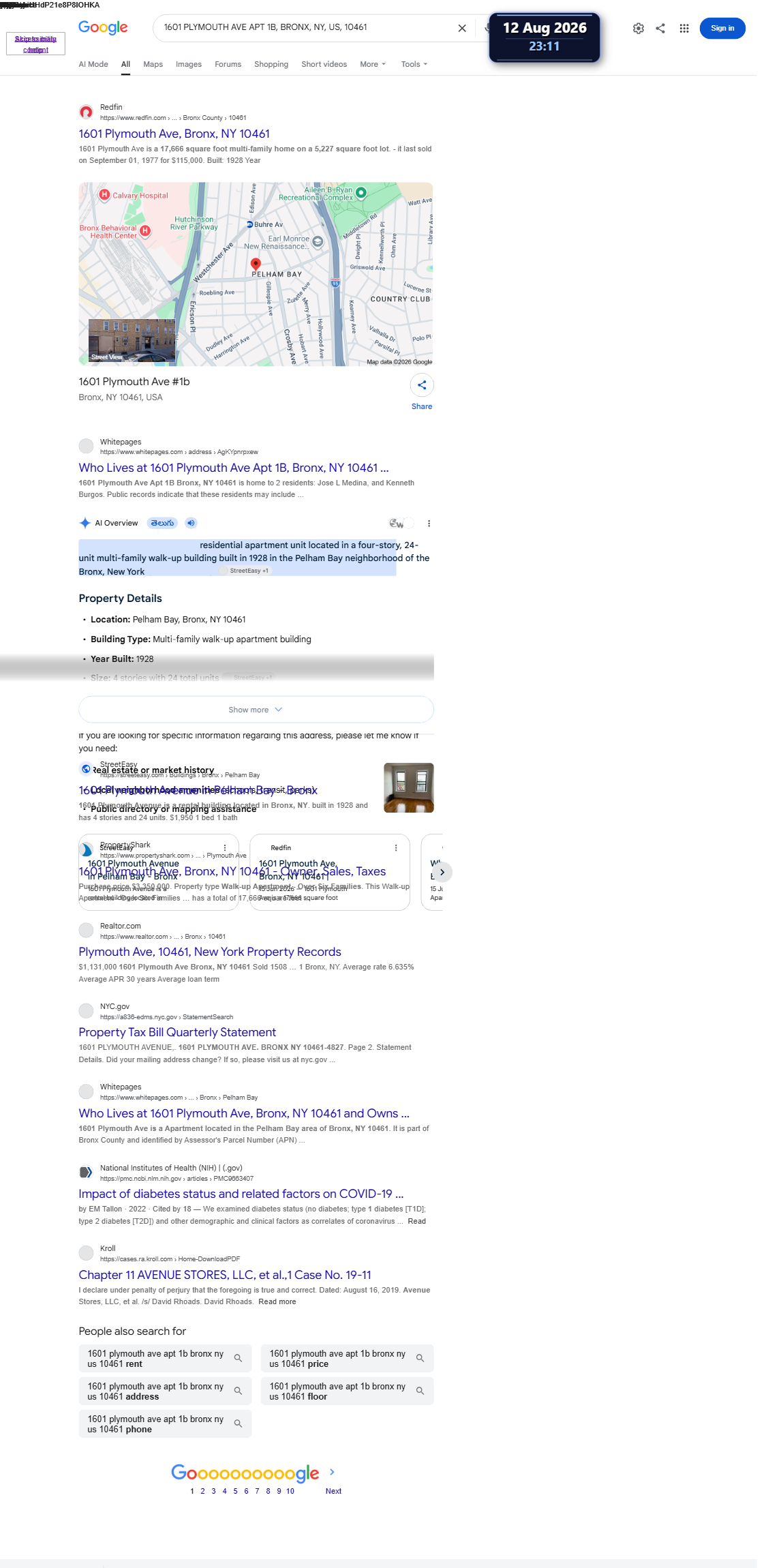Image resolution: width=766 pixels, height=1568 pixels.
Task: Open the Short videos tab
Action: point(324,64)
